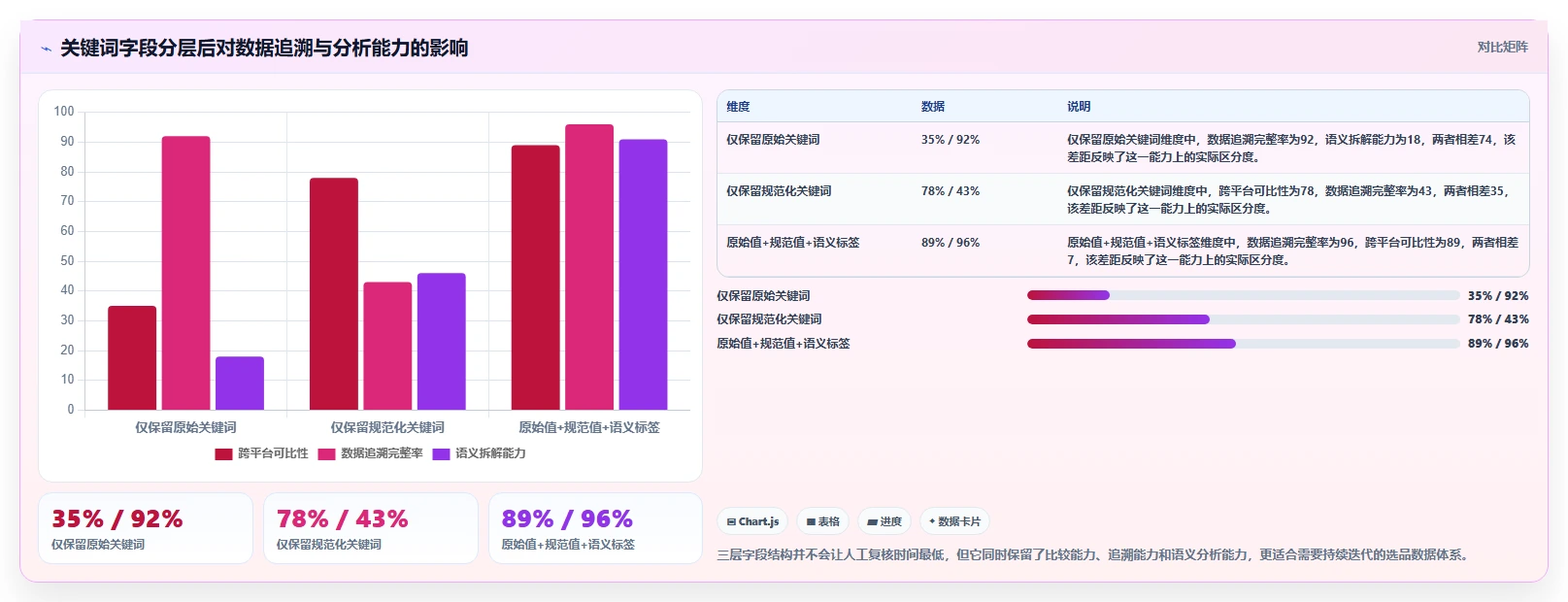Click the 35% / 92% table cell
Screen dimensions: 1568x602
951,140
